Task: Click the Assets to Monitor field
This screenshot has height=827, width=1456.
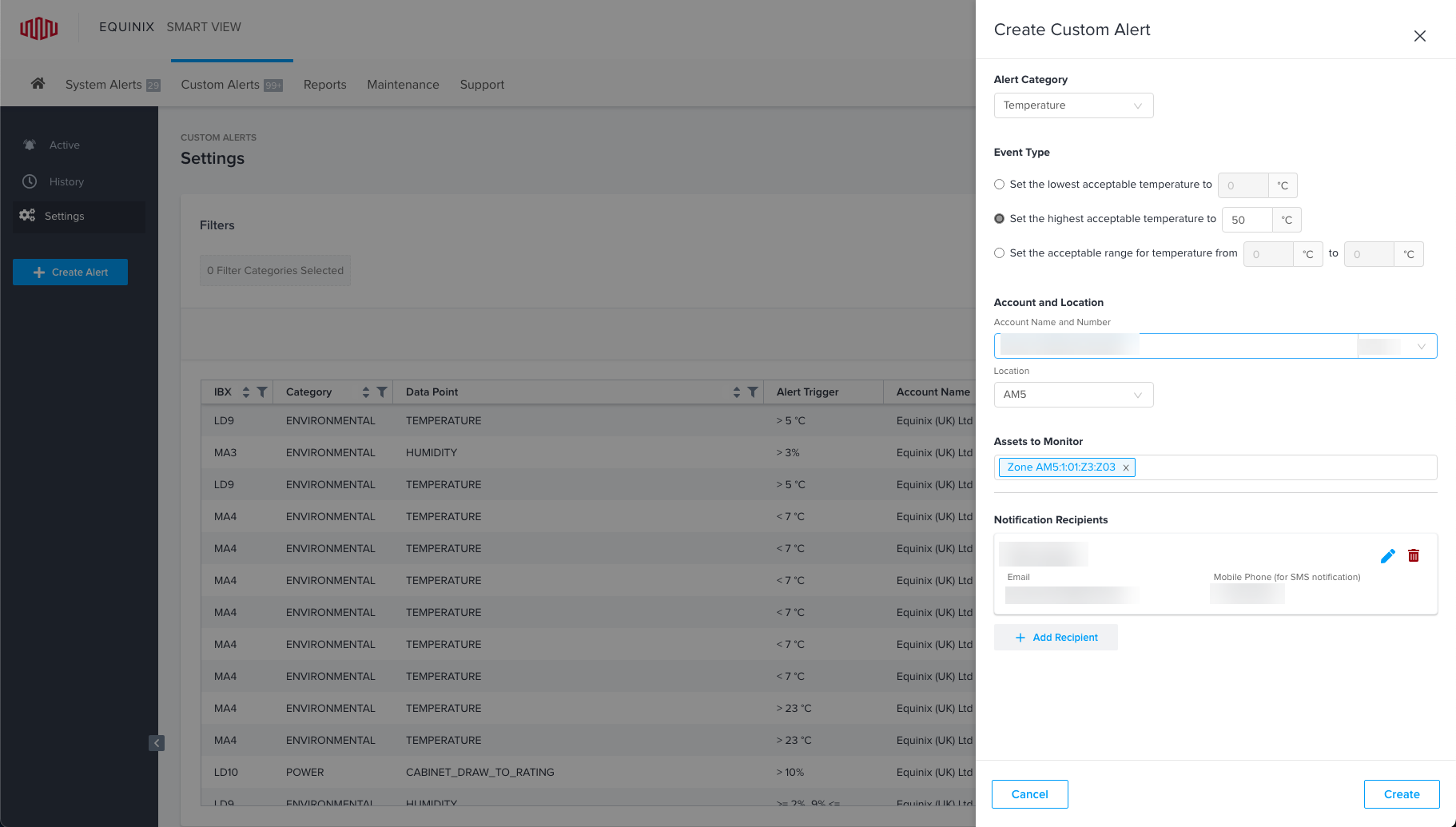Action: tap(1215, 467)
